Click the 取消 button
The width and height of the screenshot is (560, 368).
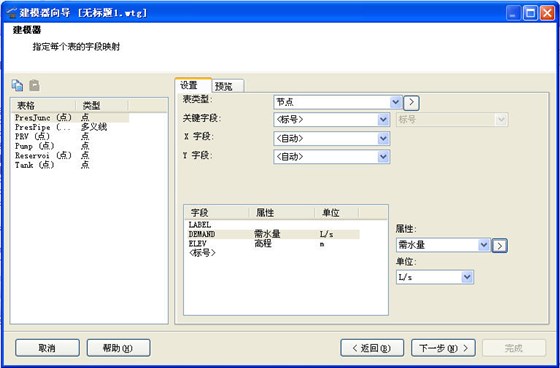coord(47,348)
